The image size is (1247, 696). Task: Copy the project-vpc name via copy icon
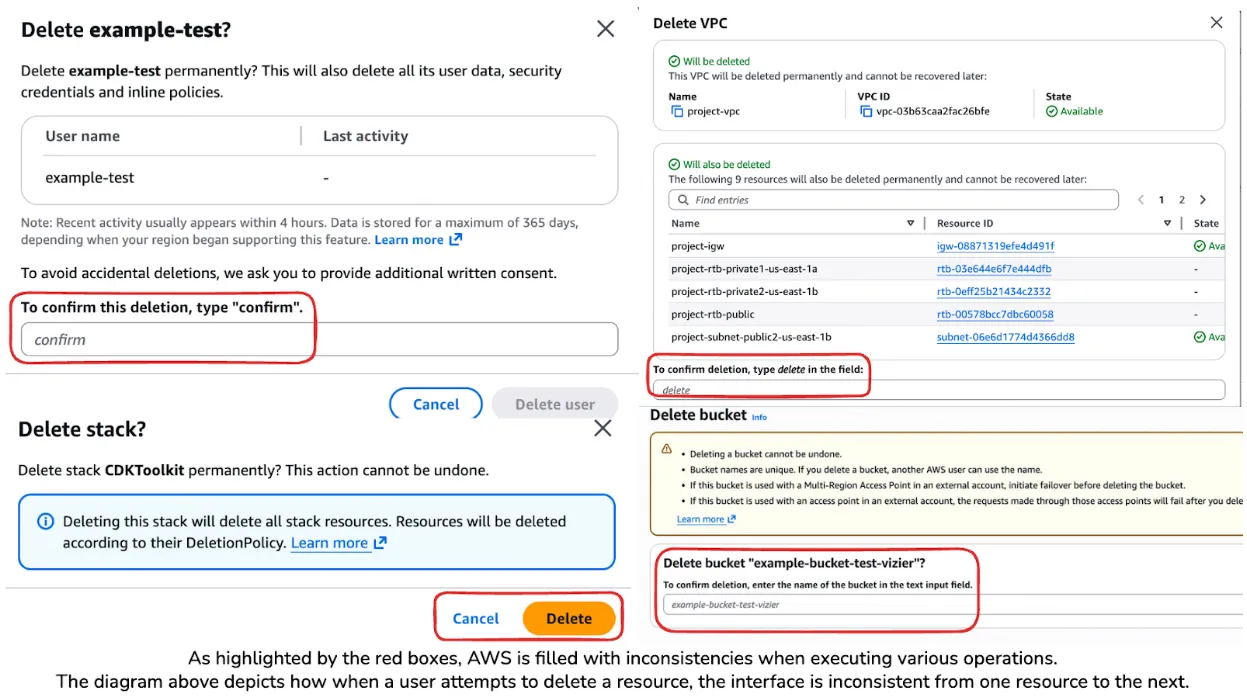(677, 112)
